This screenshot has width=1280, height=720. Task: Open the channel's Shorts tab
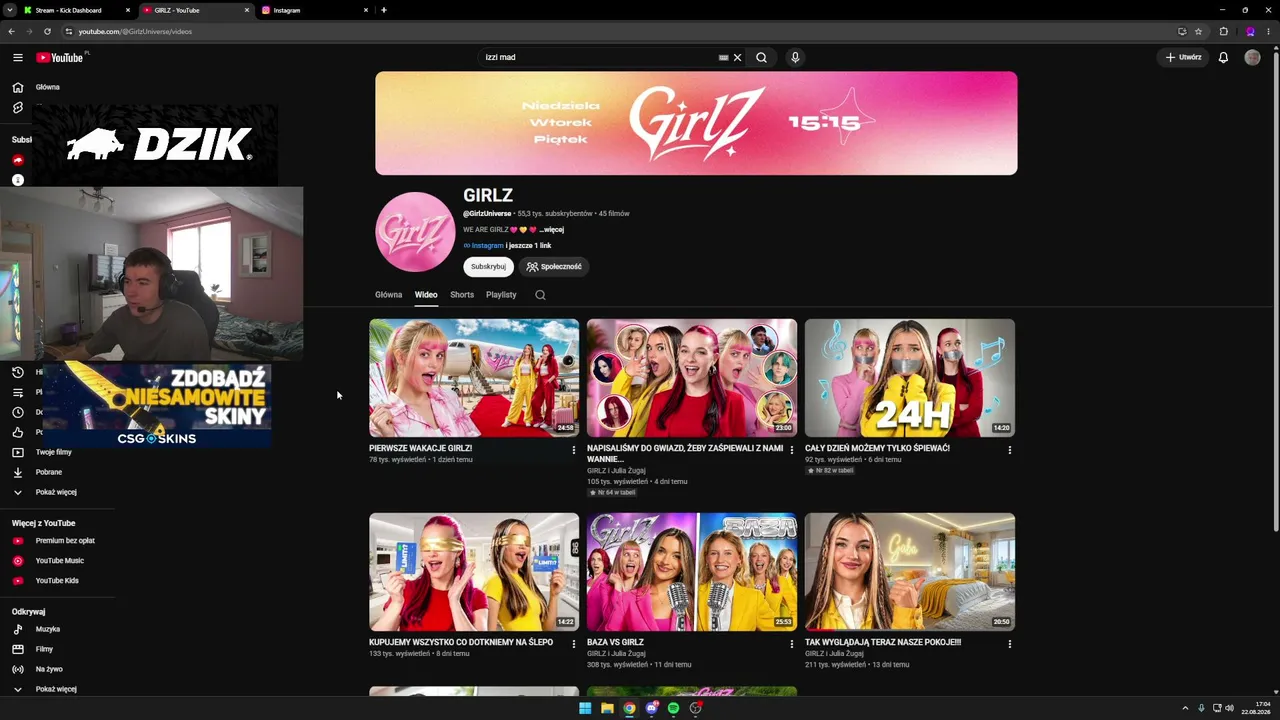[462, 295]
